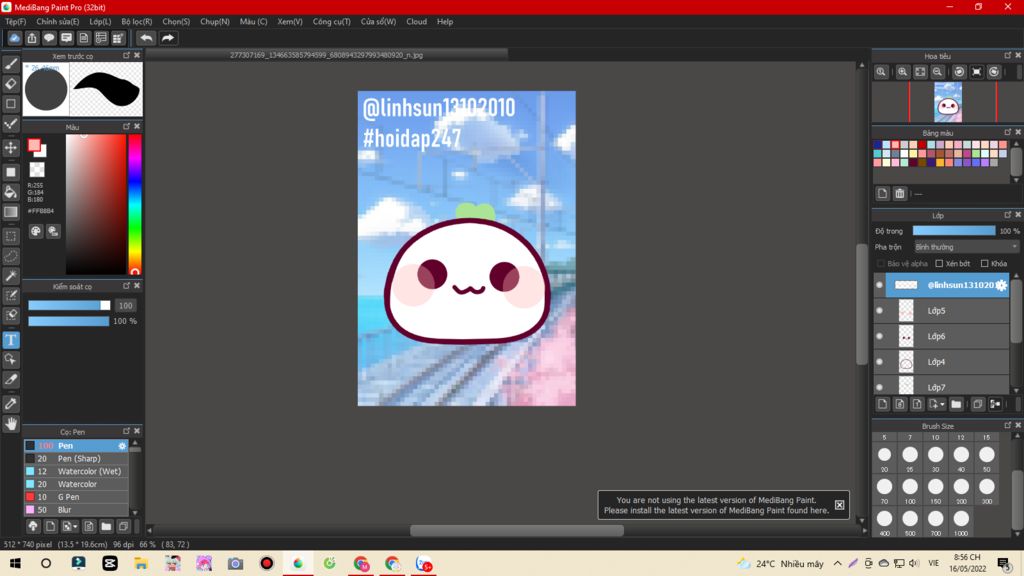The image size is (1024, 576).
Task: Open the Tệp(F) menu
Action: [x=16, y=22]
